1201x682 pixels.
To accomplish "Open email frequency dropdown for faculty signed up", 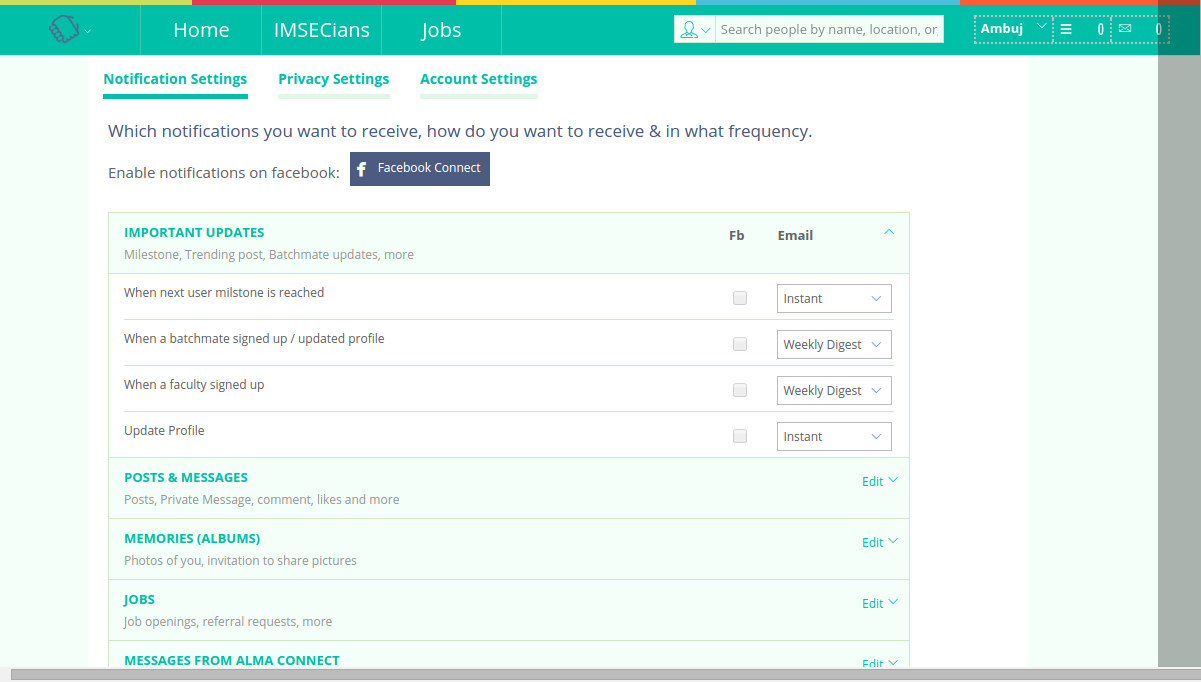I will (834, 391).
